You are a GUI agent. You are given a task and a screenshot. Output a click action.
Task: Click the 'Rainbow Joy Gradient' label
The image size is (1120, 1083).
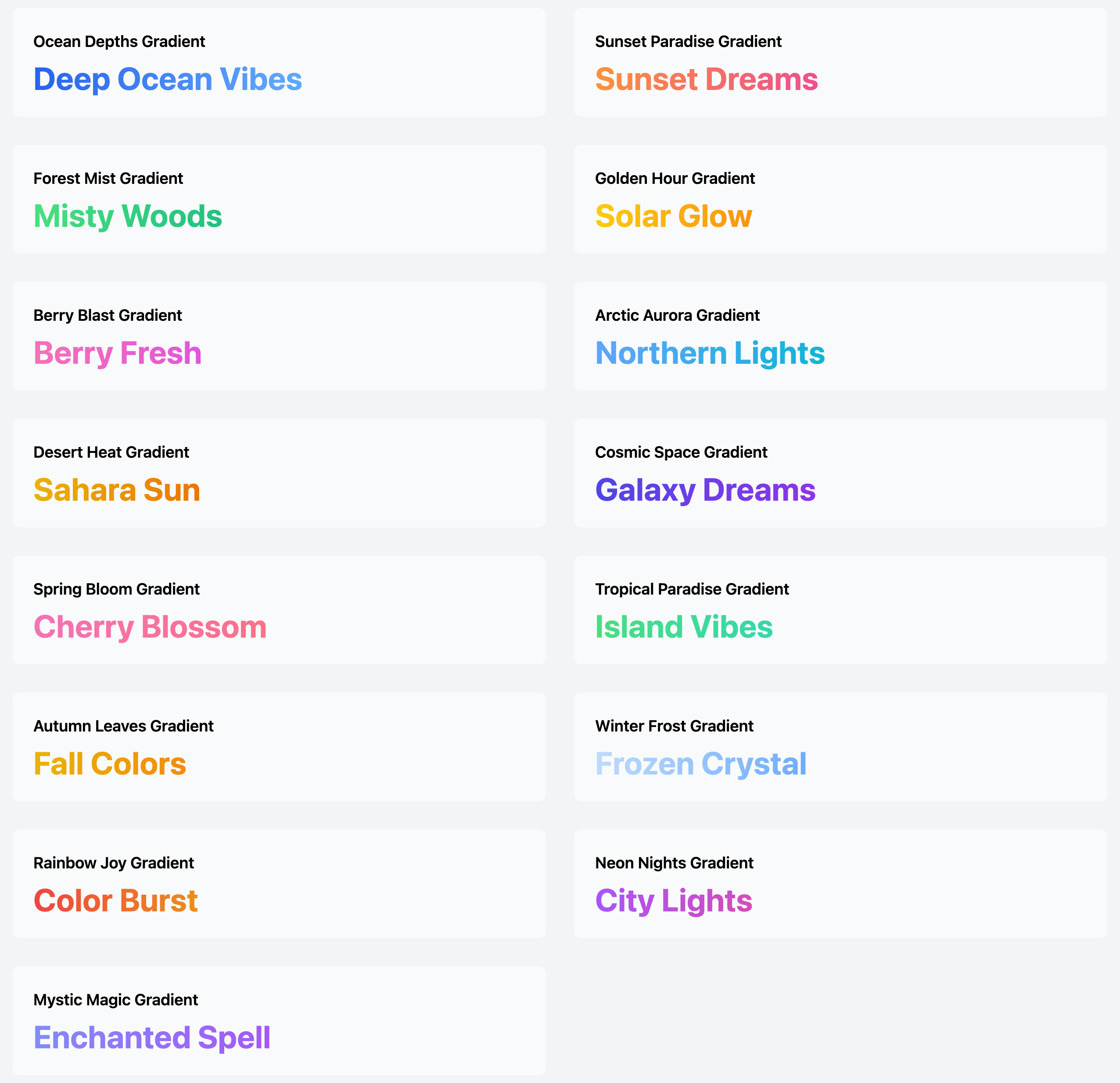(113, 863)
